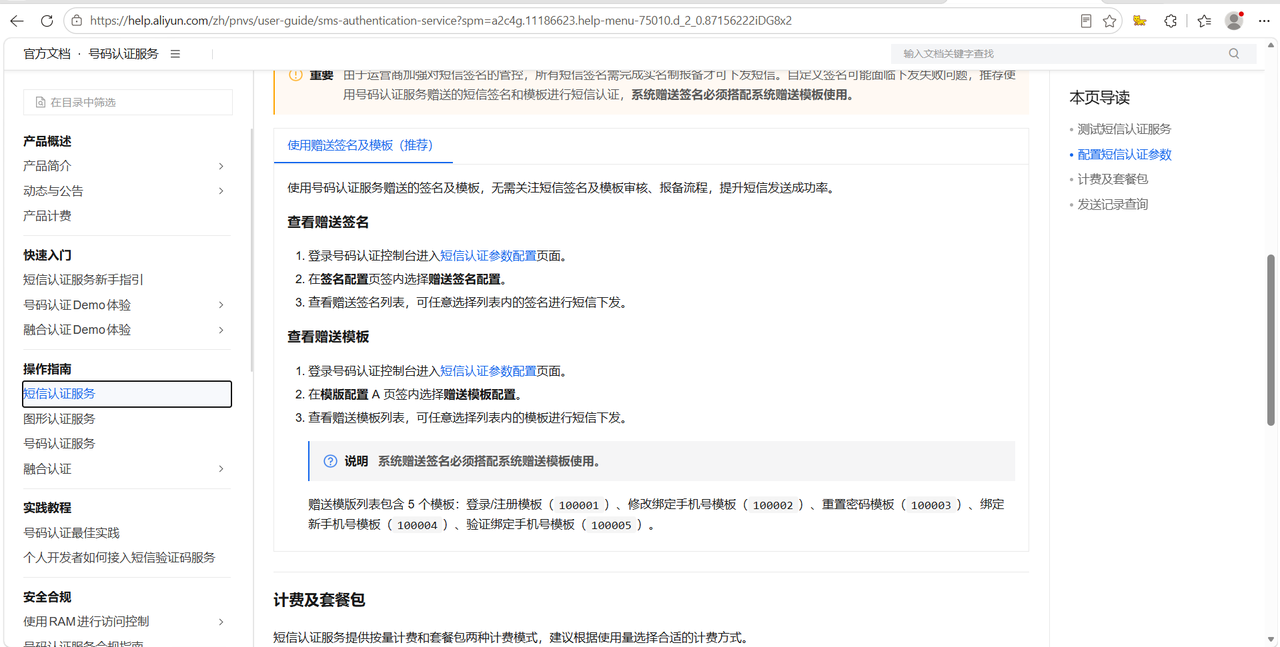This screenshot has width=1280, height=647.
Task: Open 短信认证参数配置 link under 查看赠送模板
Action: [x=488, y=371]
